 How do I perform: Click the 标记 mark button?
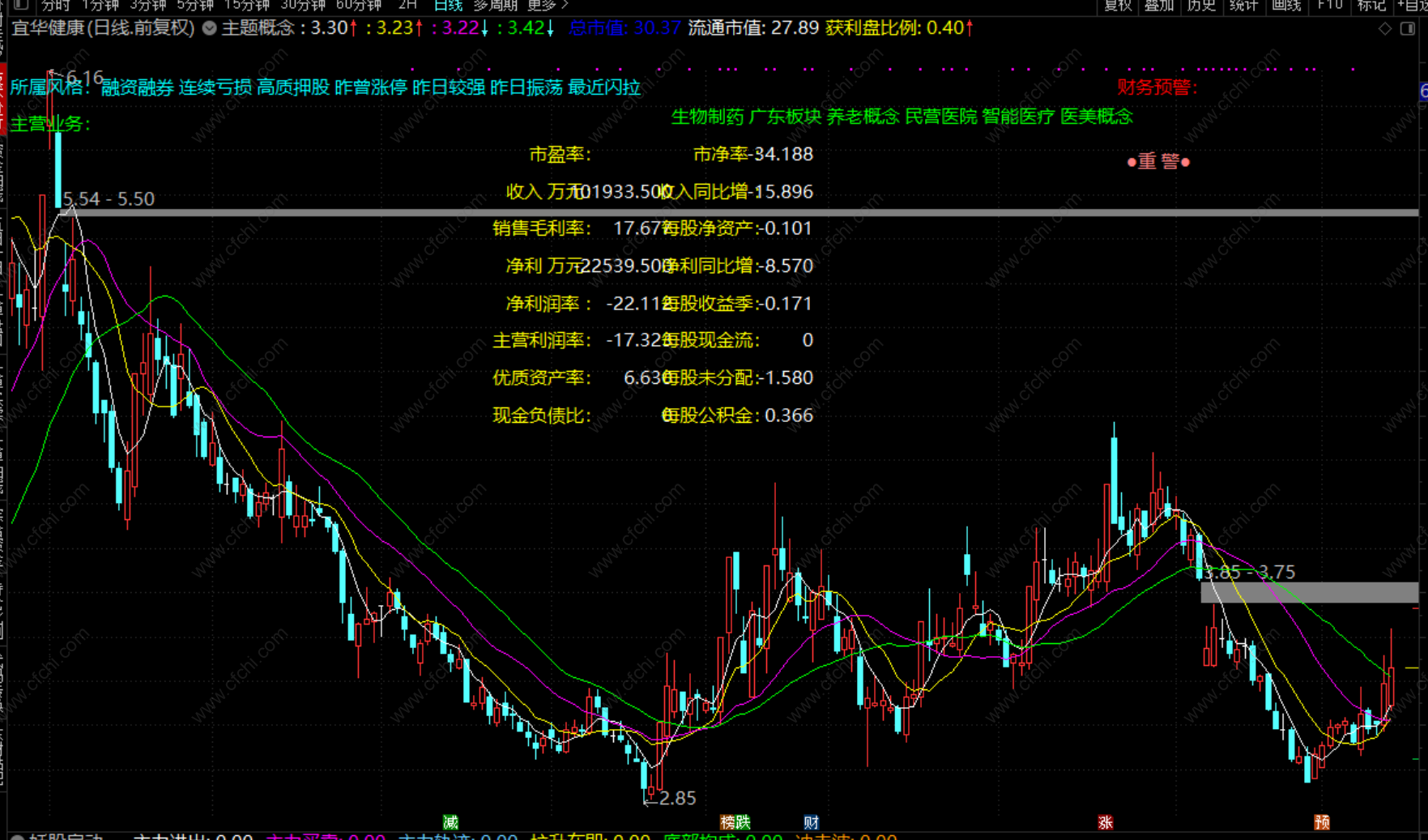[1371, 5]
